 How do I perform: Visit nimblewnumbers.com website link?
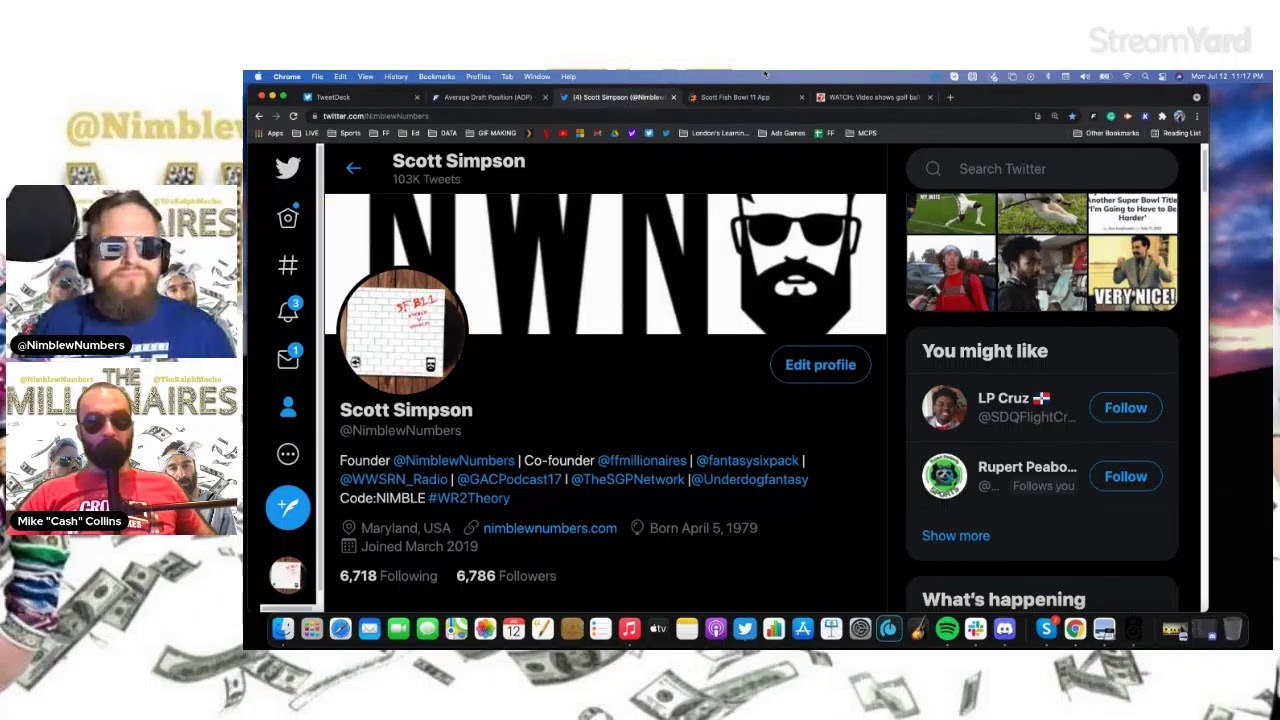550,528
